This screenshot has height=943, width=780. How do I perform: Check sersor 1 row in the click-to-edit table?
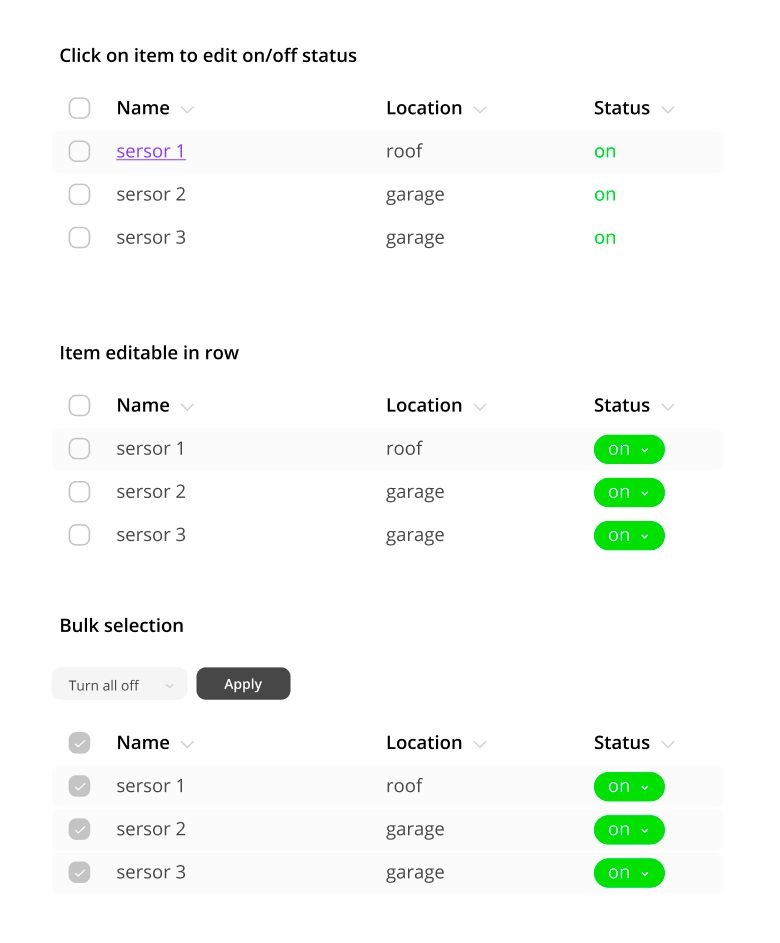79,152
